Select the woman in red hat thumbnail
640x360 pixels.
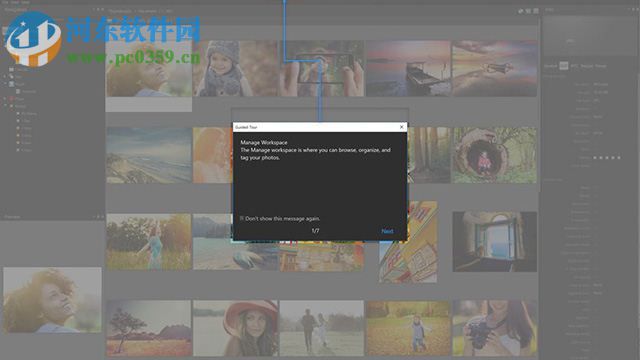236,328
